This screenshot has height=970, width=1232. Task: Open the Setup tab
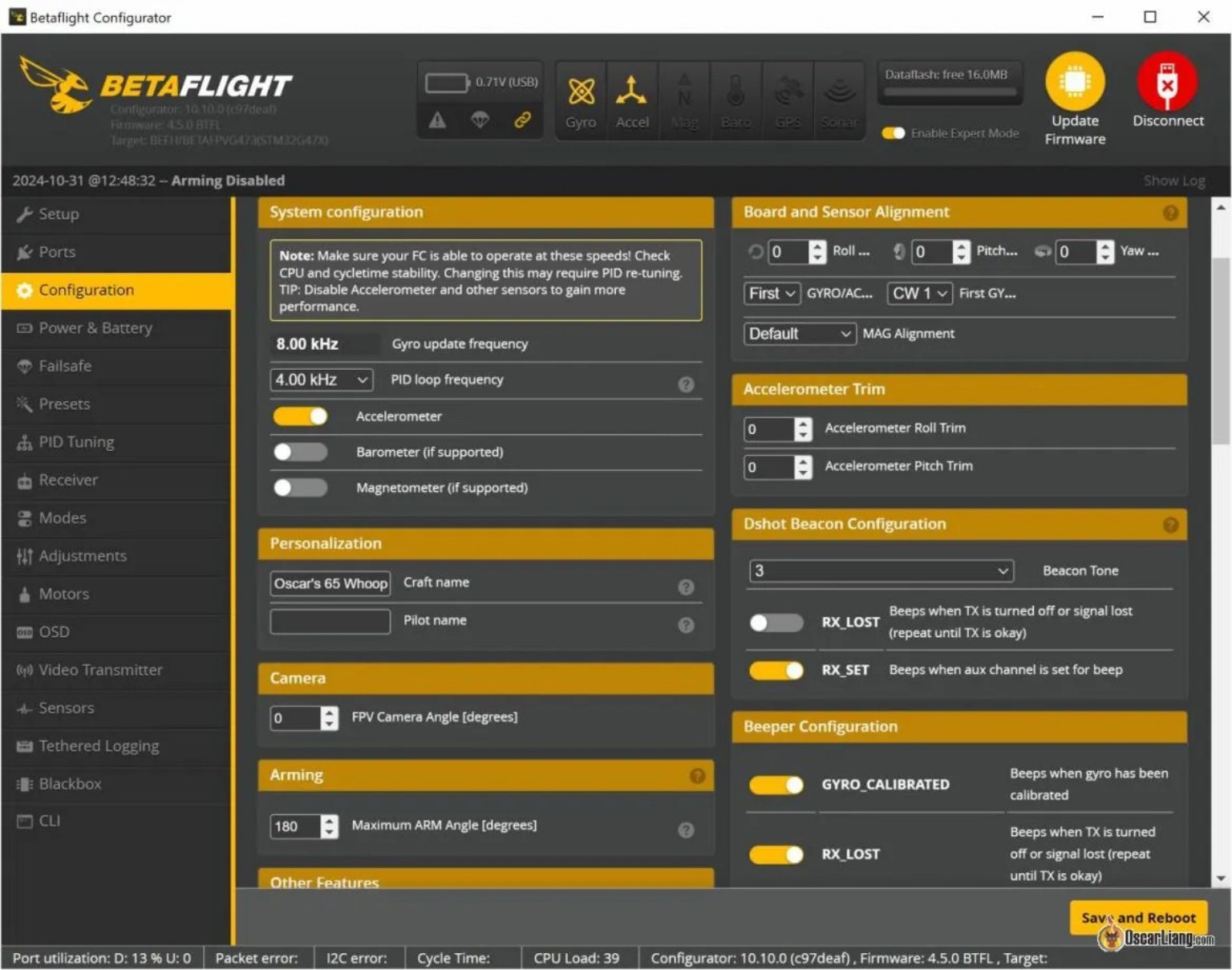(x=116, y=214)
